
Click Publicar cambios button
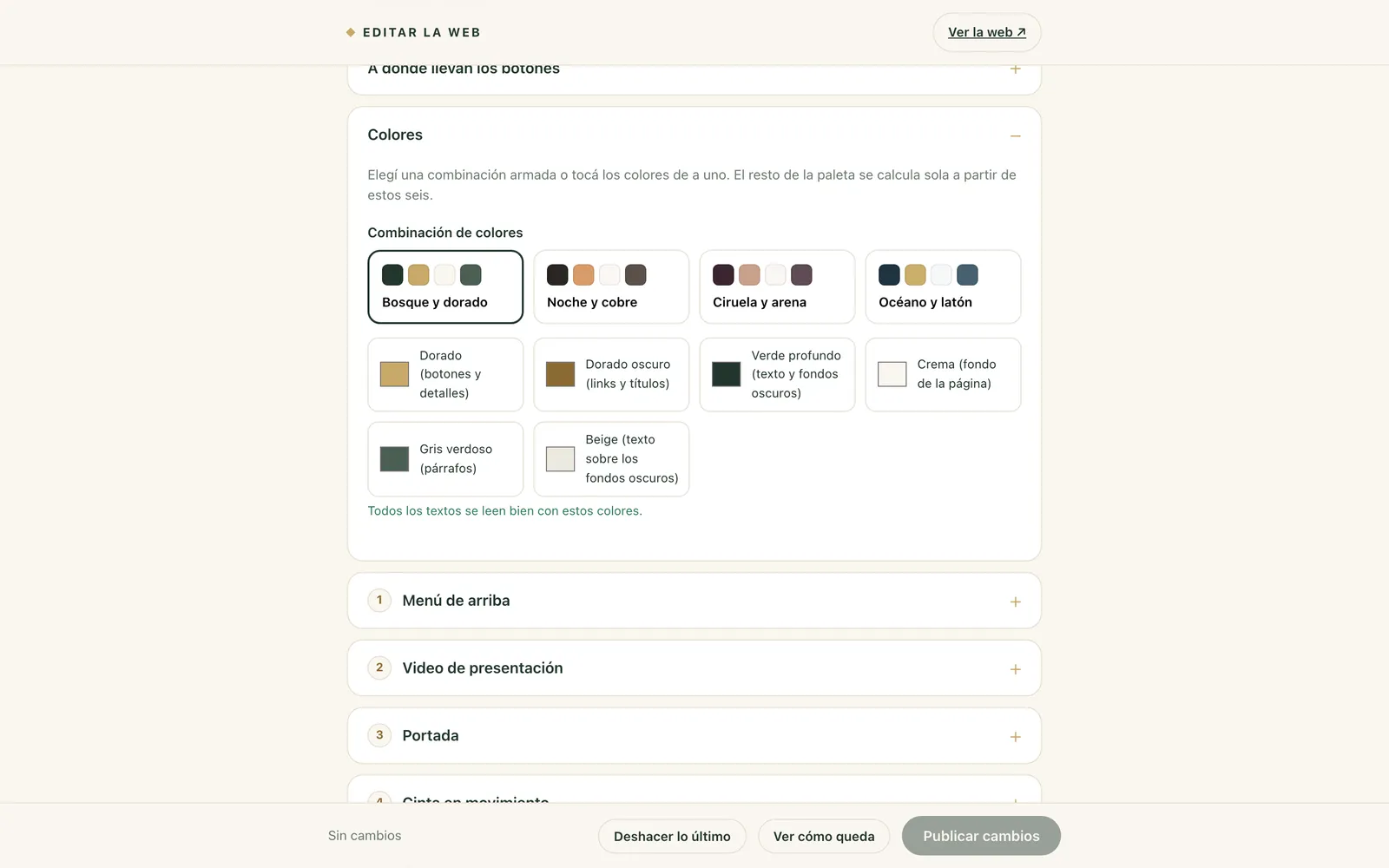coord(981,835)
